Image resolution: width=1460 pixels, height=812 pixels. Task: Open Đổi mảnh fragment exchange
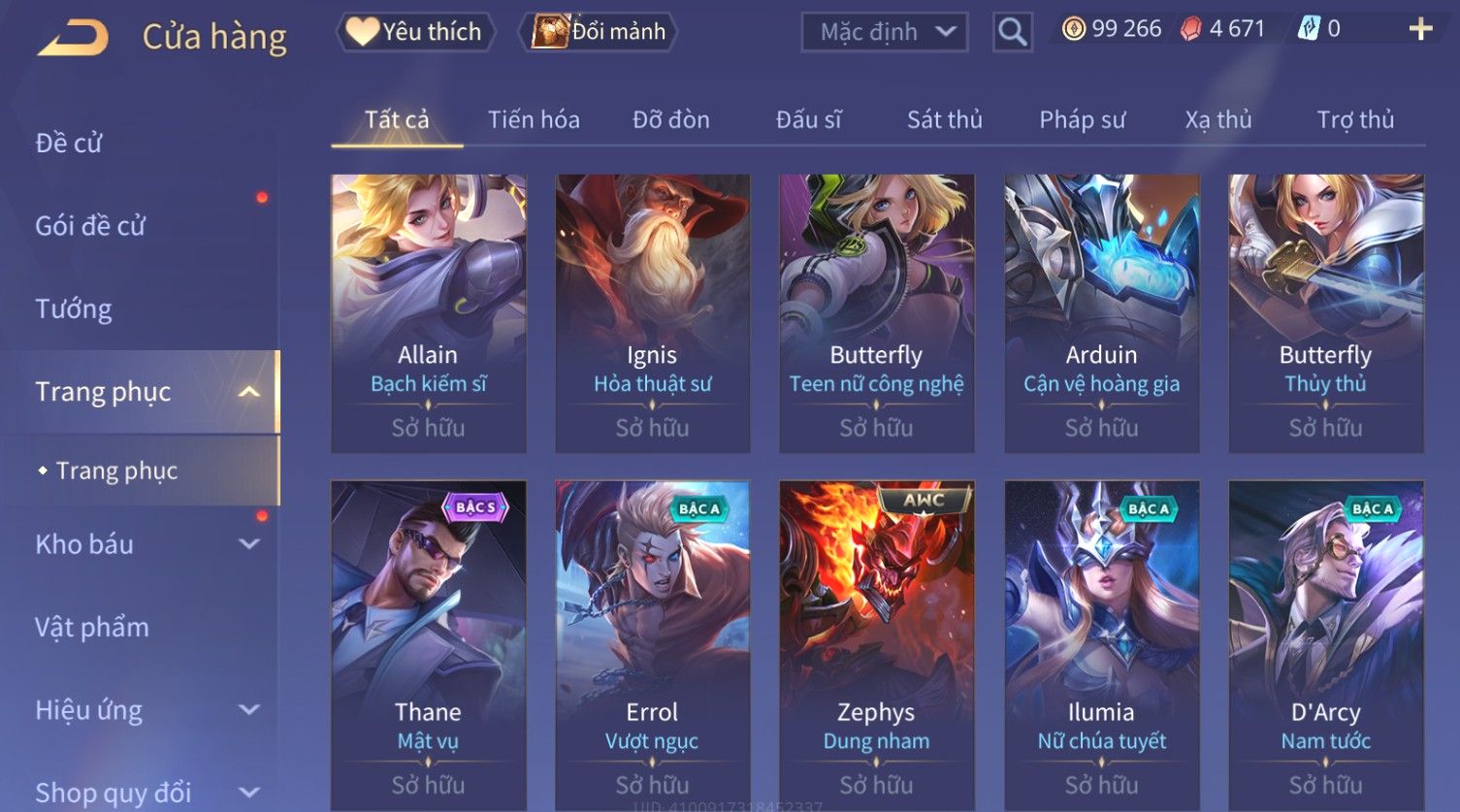tap(599, 32)
